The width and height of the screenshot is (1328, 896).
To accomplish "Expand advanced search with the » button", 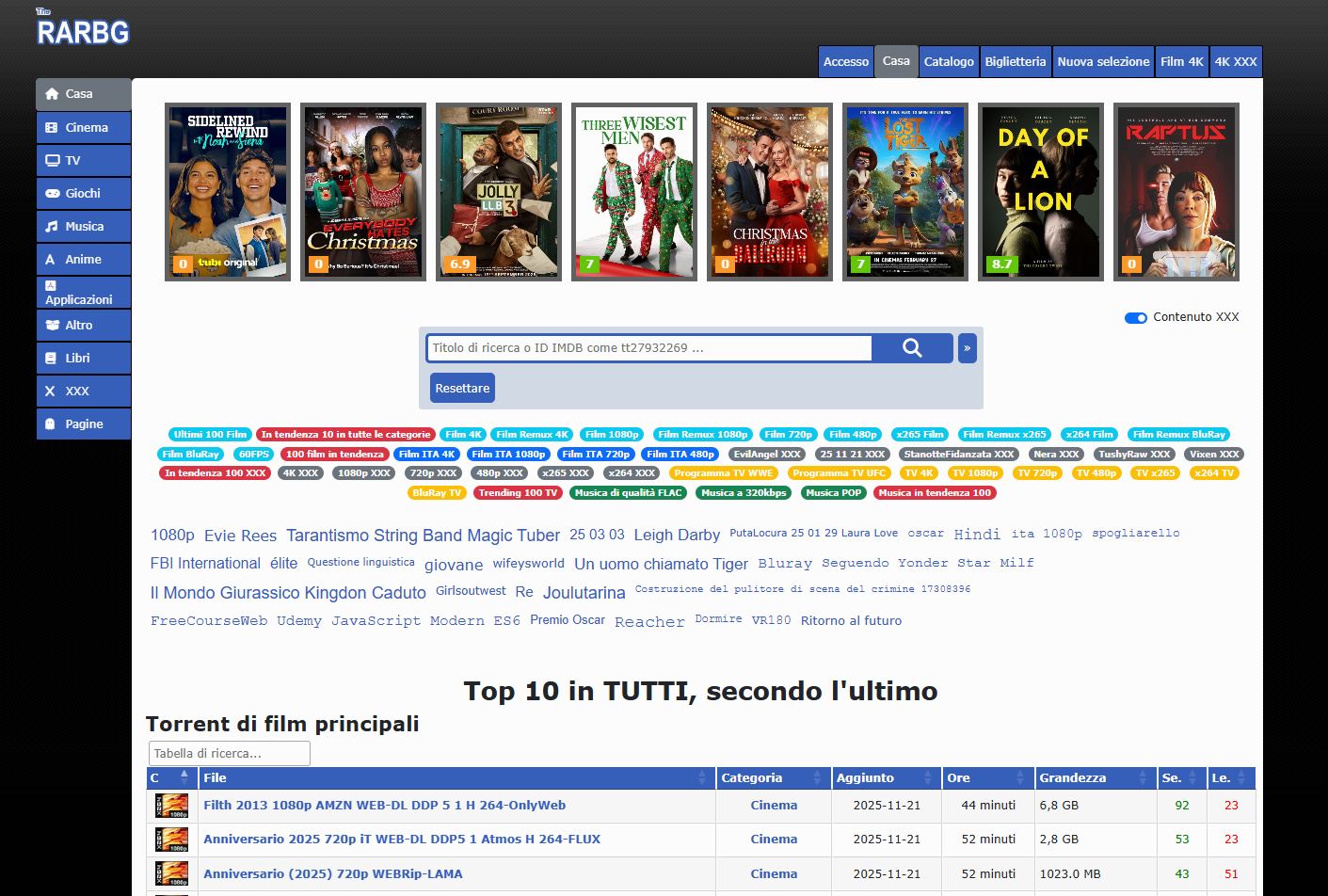I will (967, 348).
